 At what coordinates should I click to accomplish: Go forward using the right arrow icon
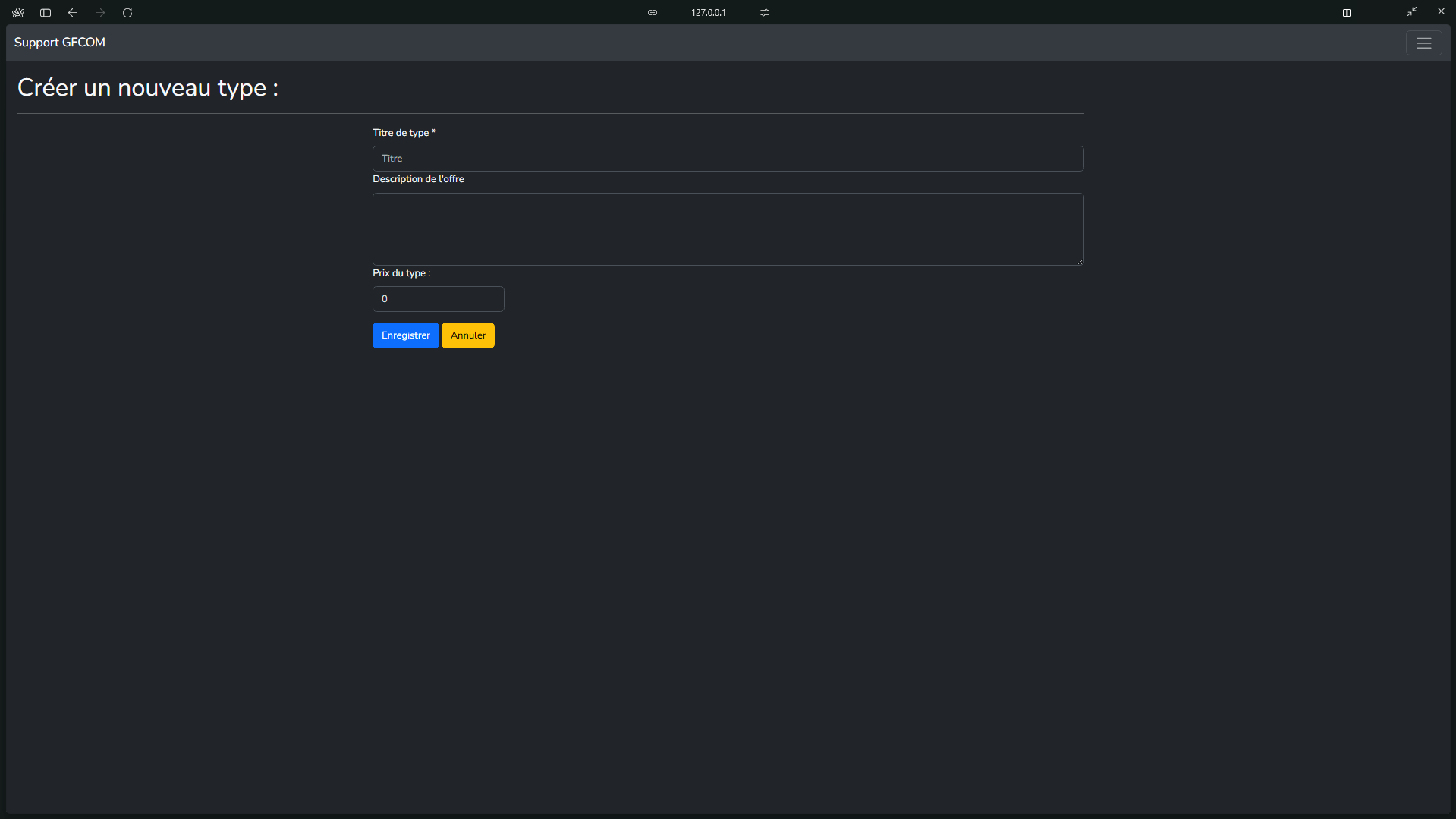coord(100,13)
